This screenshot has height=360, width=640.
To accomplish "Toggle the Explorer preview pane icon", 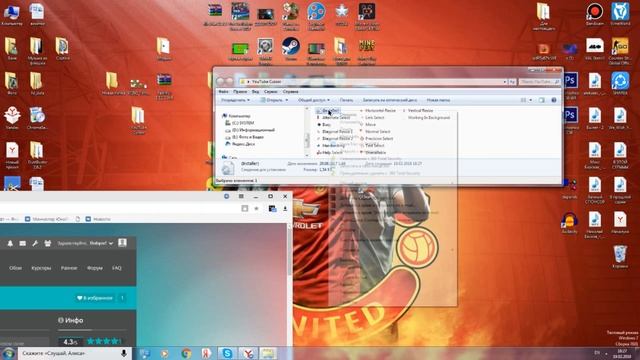I will coord(541,100).
